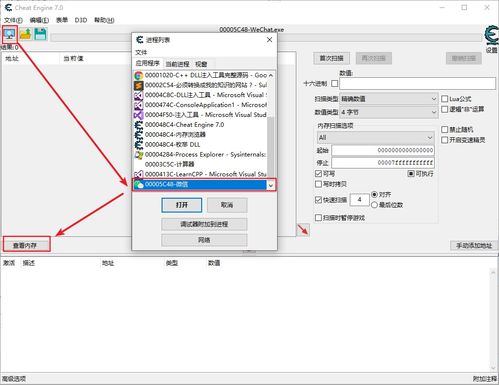This screenshot has height=385, width=499.
Task: Select the Chrome DLL注入工具 process entry
Action: click(x=203, y=75)
